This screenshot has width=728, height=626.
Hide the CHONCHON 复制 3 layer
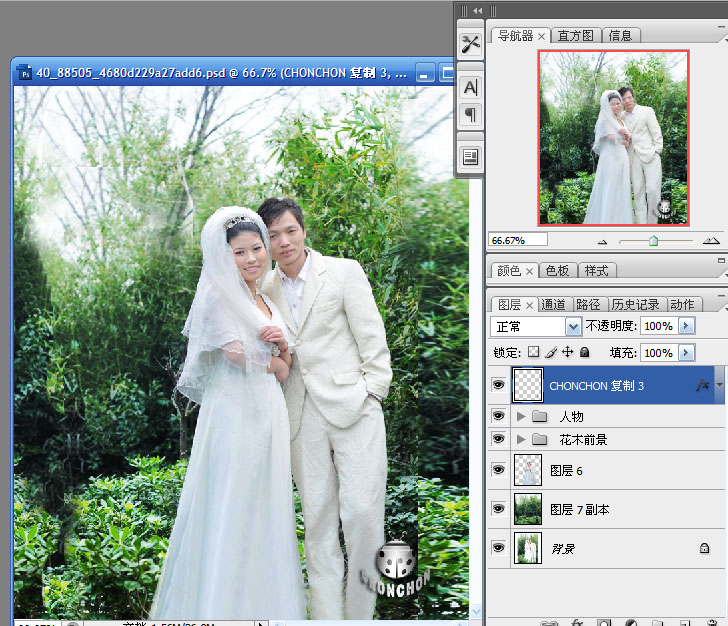tap(499, 385)
